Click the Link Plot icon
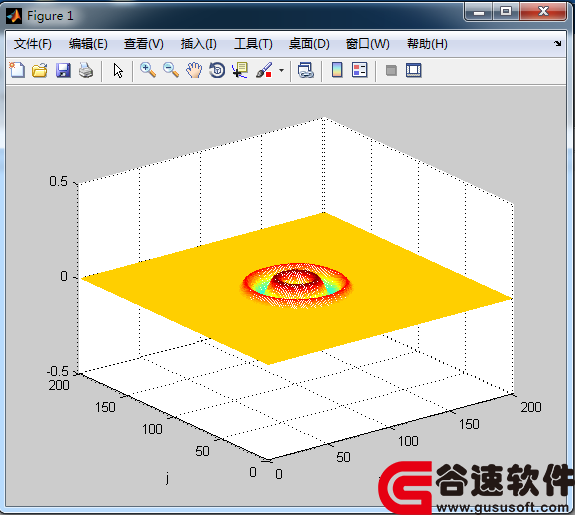The height and width of the screenshot is (515, 575). tap(305, 70)
